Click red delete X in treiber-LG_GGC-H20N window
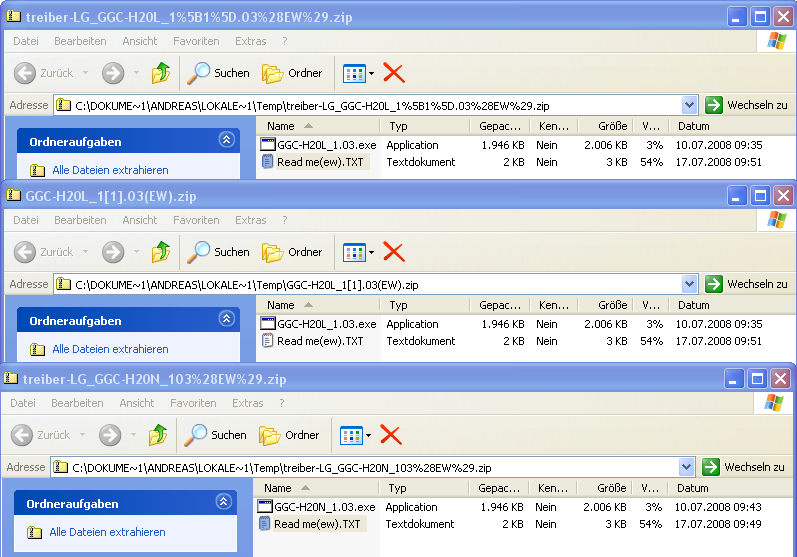Image resolution: width=797 pixels, height=557 pixels. click(x=391, y=435)
